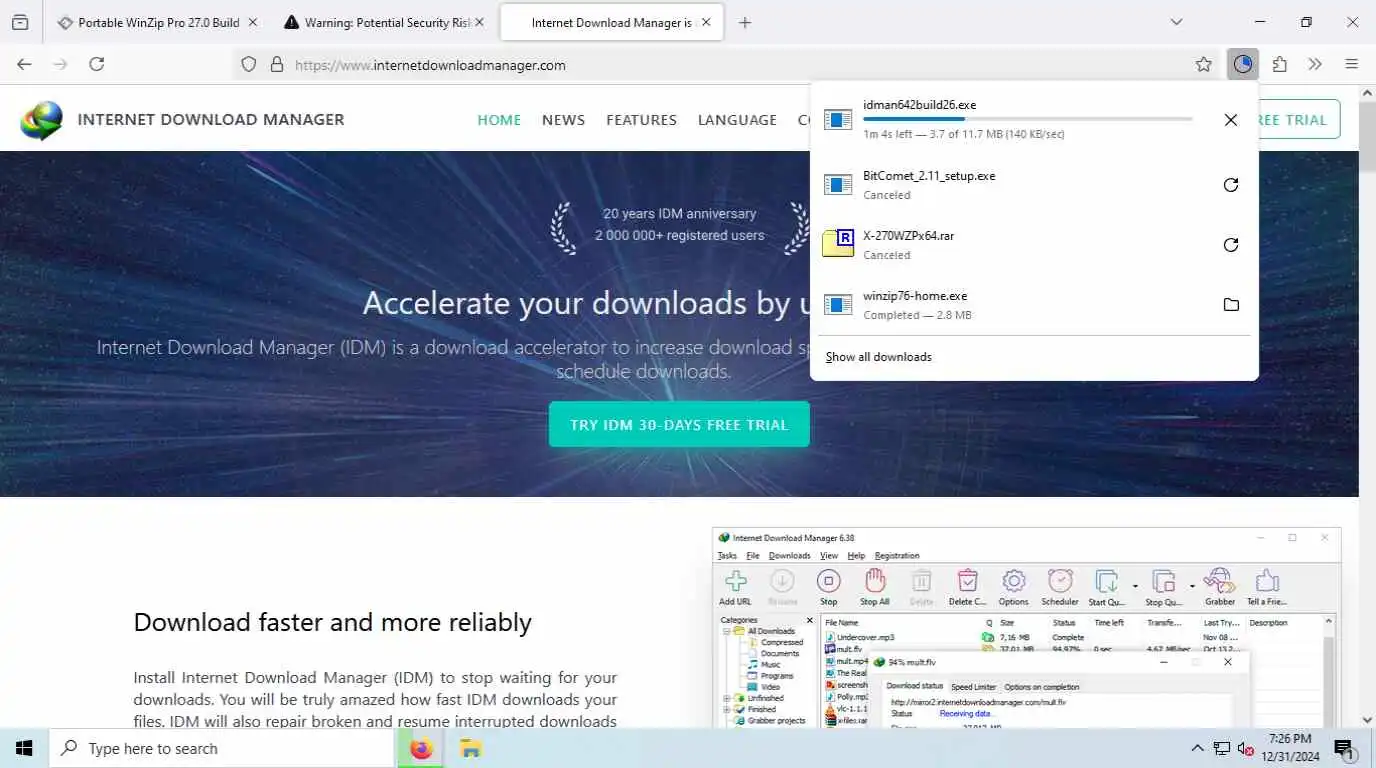1376x768 pixels.
Task: Close the Portable WinZip Pro tab
Action: (252, 22)
